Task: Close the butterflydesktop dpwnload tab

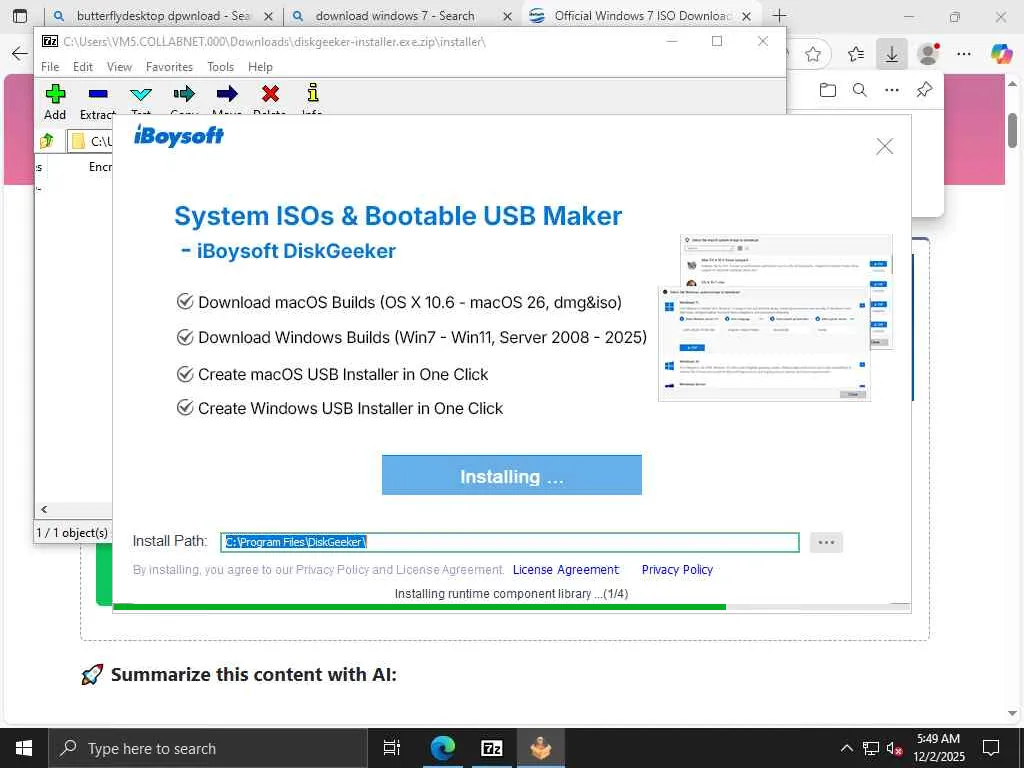Action: tap(268, 16)
